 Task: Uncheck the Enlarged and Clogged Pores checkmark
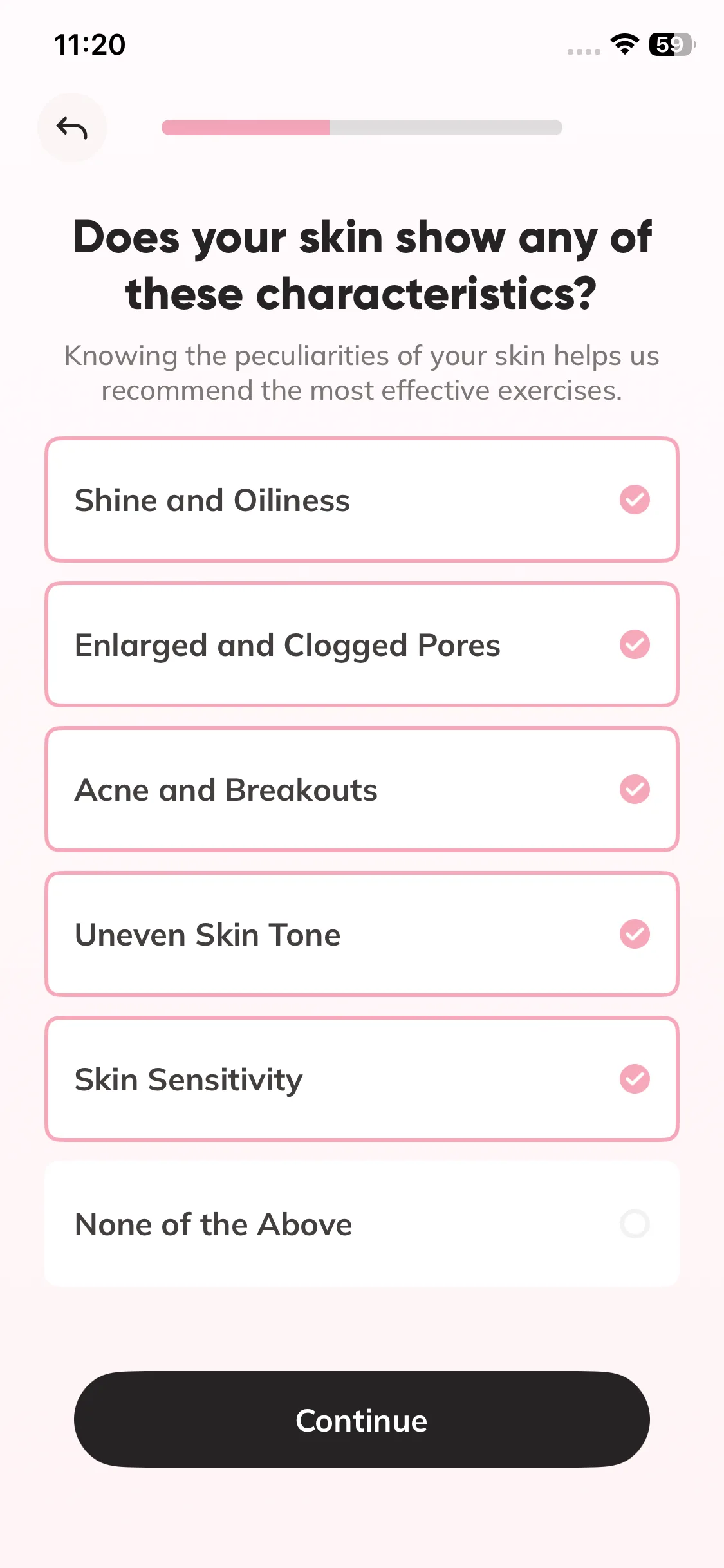click(x=635, y=644)
